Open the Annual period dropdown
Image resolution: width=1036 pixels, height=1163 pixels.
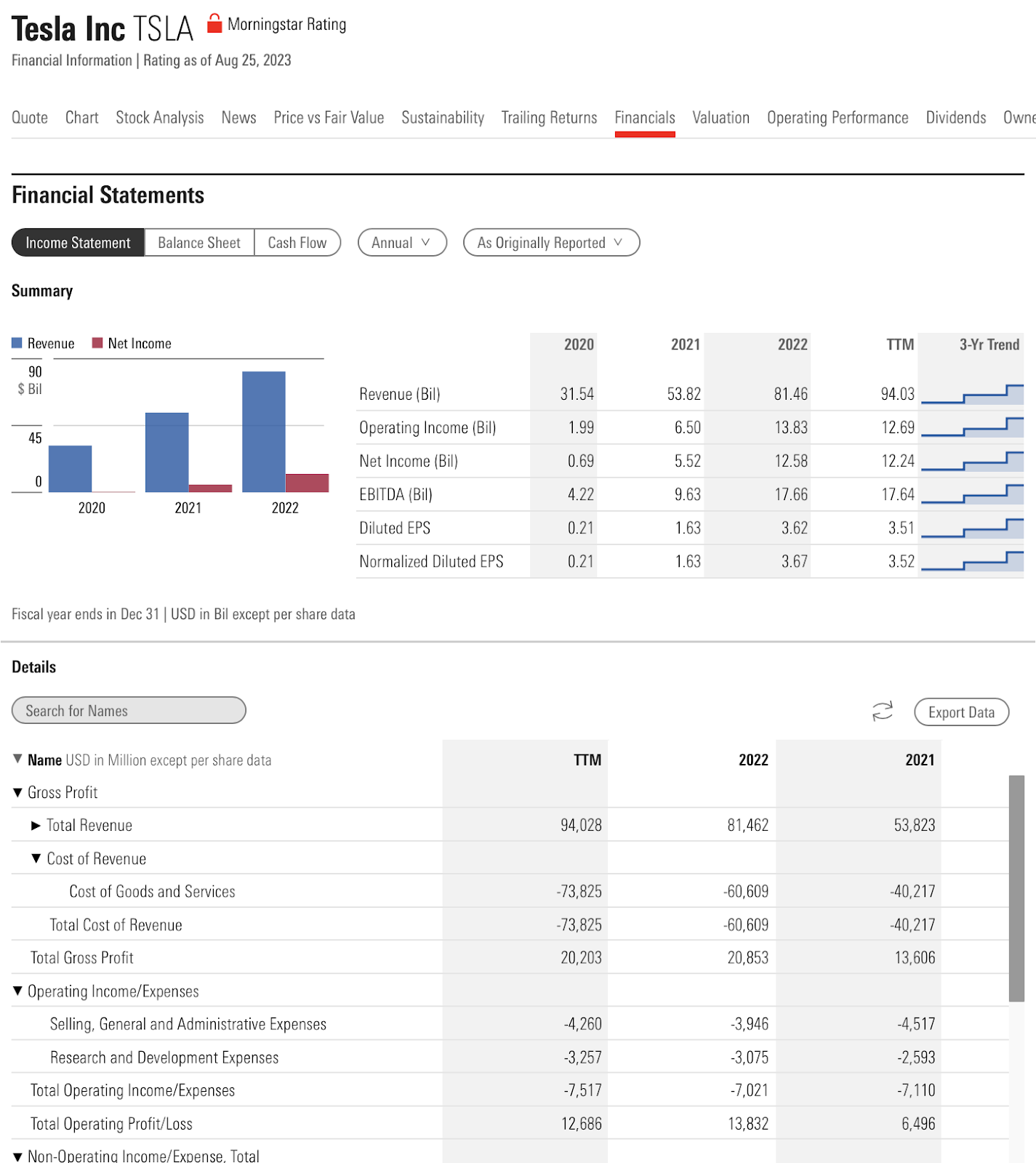(x=402, y=243)
